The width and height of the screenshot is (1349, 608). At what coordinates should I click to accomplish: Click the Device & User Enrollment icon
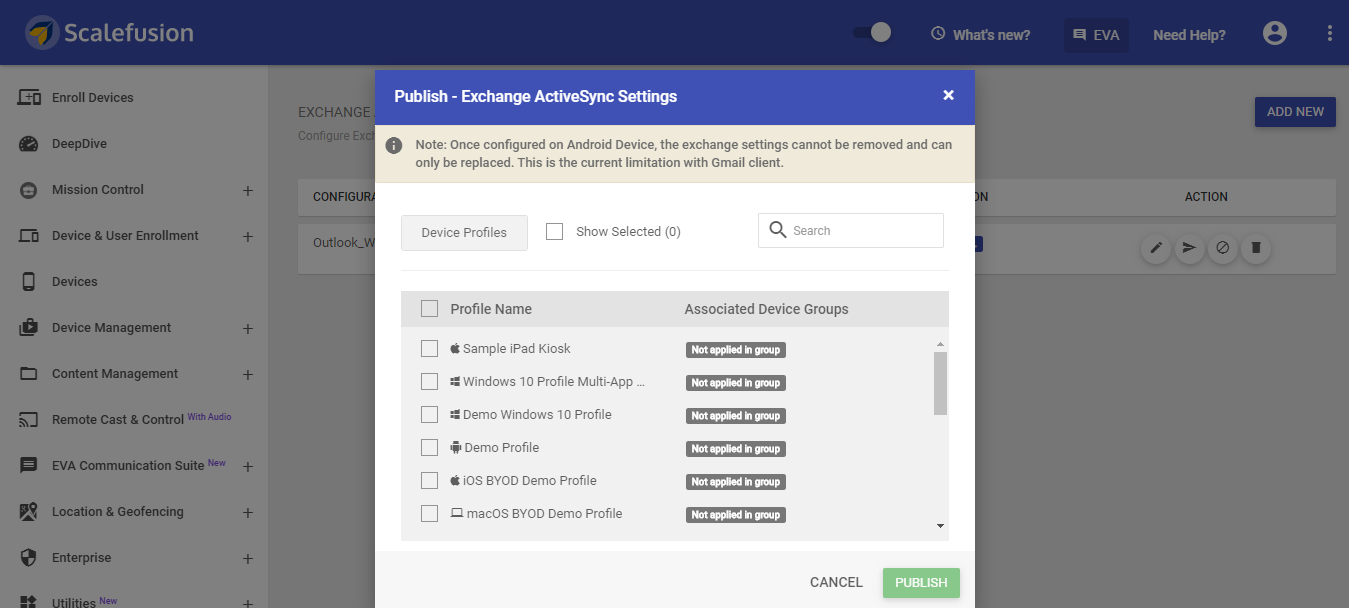[x=29, y=236]
